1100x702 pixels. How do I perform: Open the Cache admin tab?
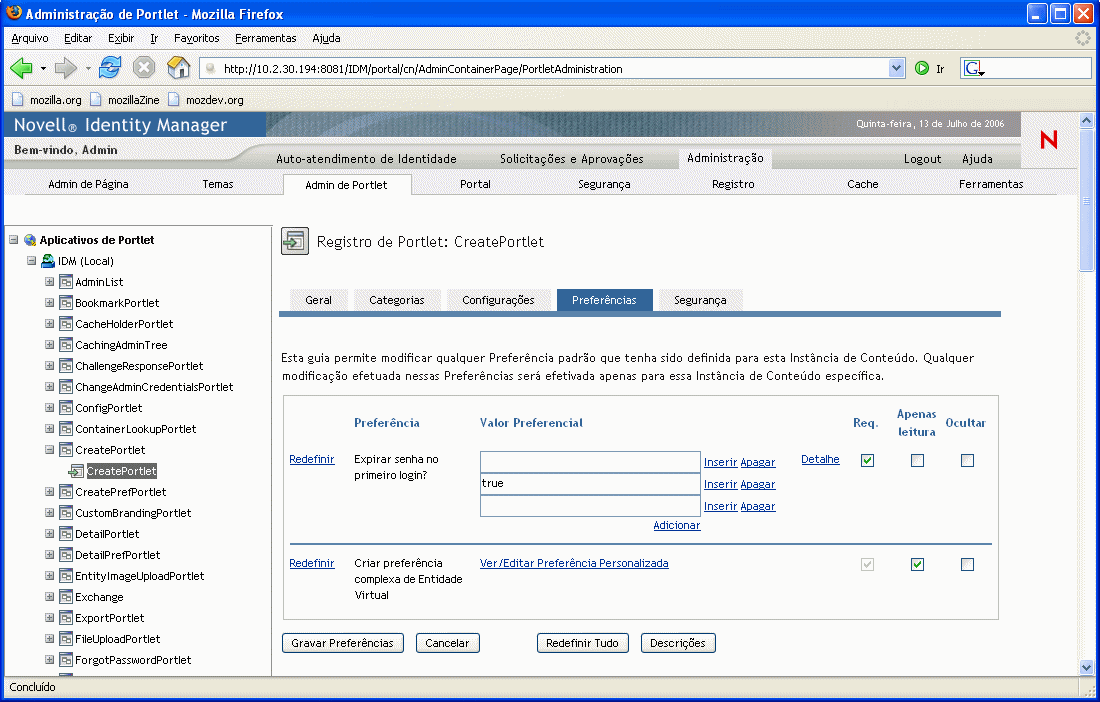862,184
